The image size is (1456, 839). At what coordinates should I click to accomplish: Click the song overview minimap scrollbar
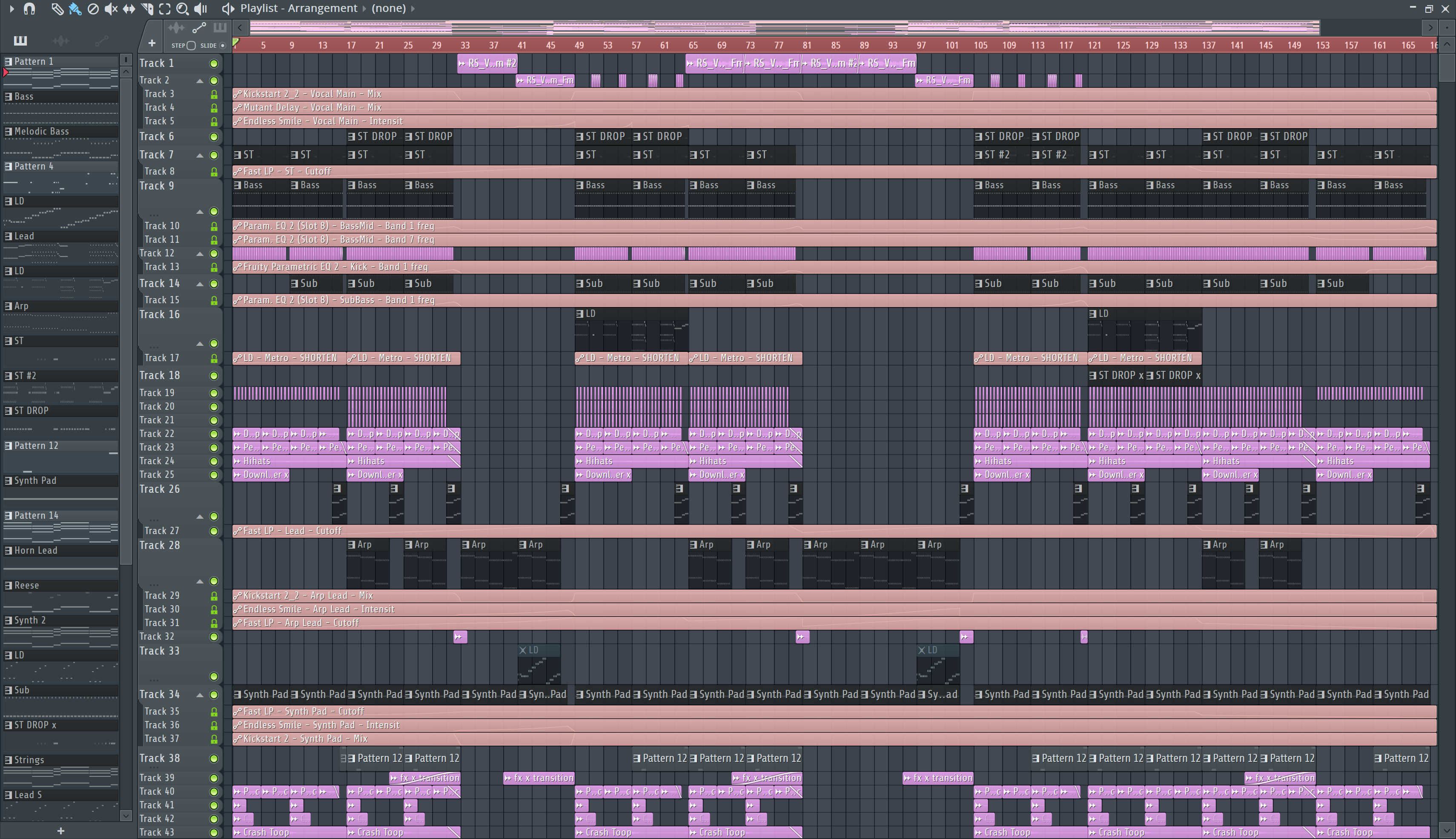(785, 27)
